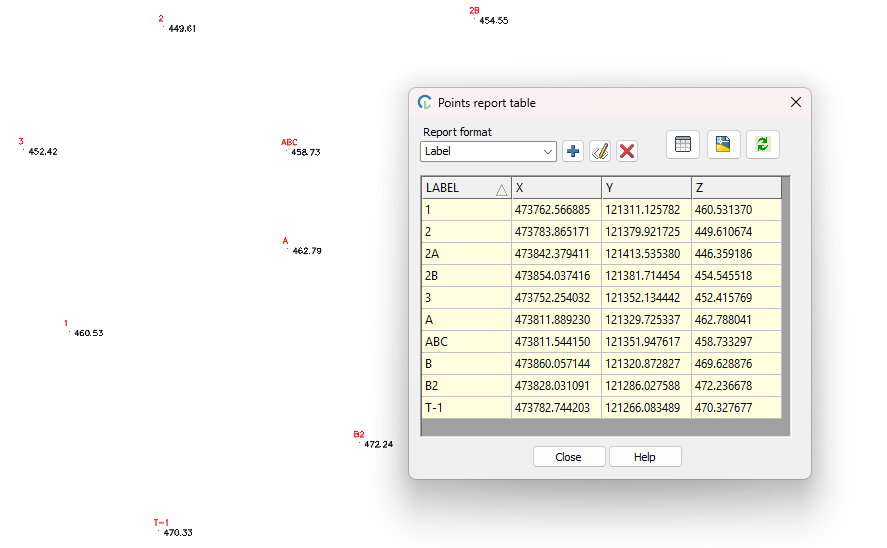Click the table grid icon button

pyautogui.click(x=683, y=144)
